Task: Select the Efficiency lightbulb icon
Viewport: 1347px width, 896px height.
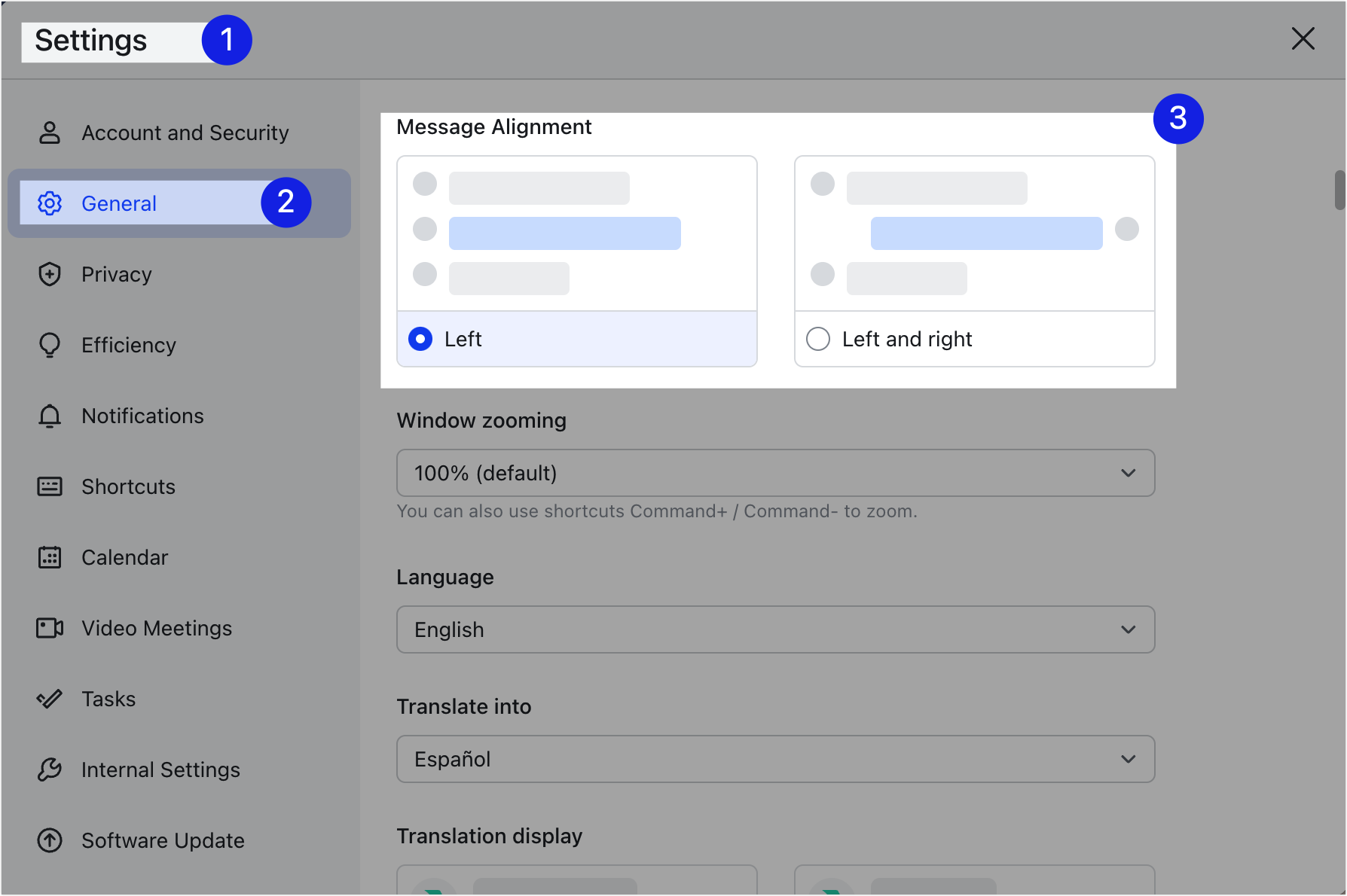Action: pyautogui.click(x=49, y=345)
